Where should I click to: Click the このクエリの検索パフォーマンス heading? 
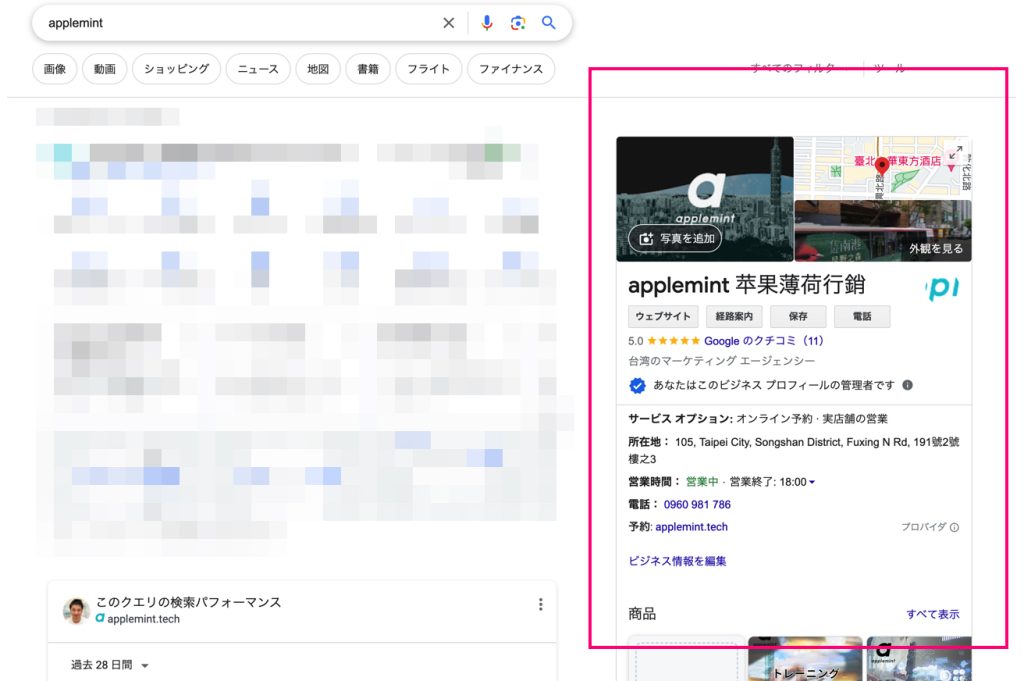pos(188,602)
